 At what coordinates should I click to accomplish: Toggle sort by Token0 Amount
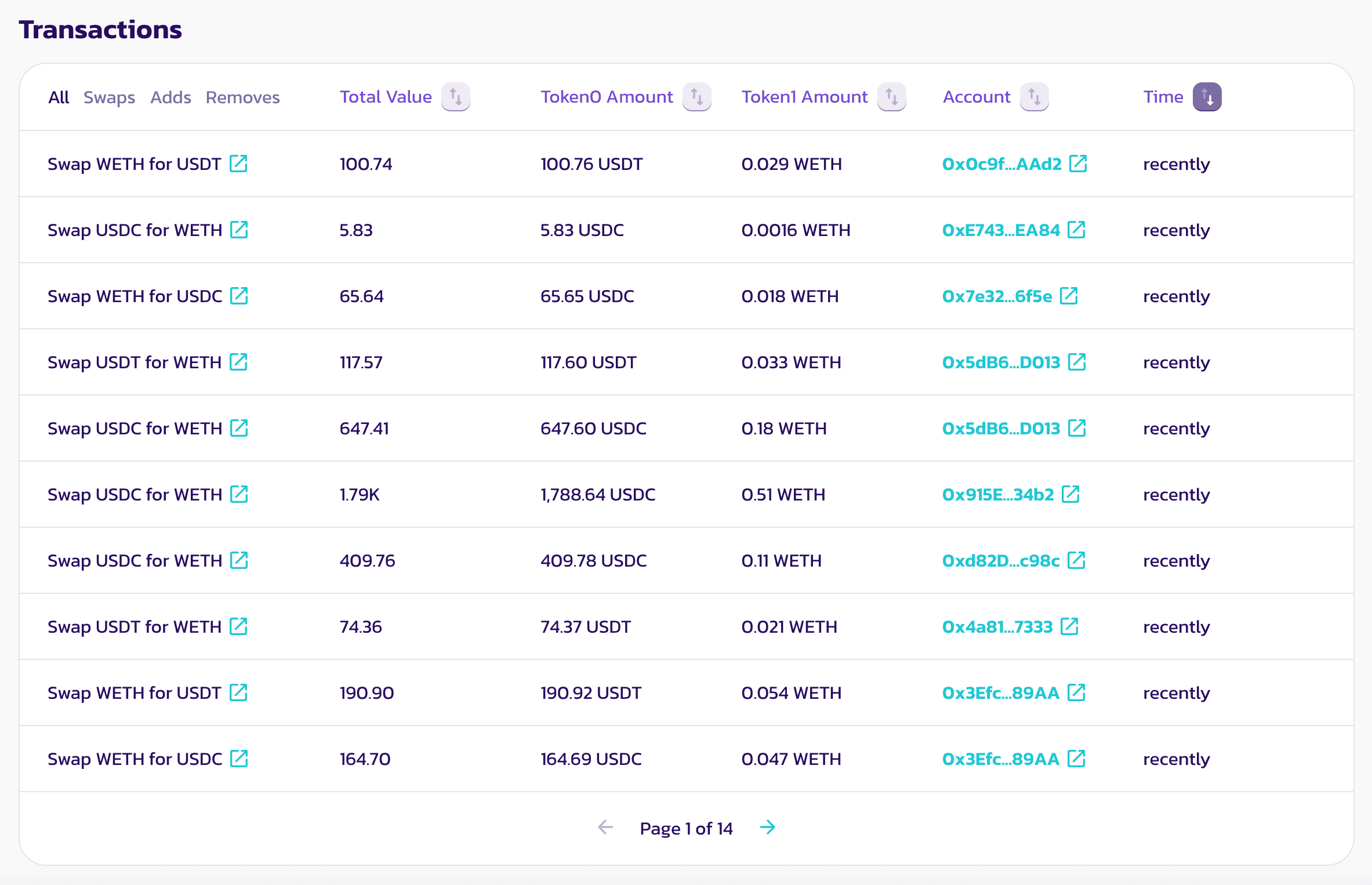click(x=697, y=97)
